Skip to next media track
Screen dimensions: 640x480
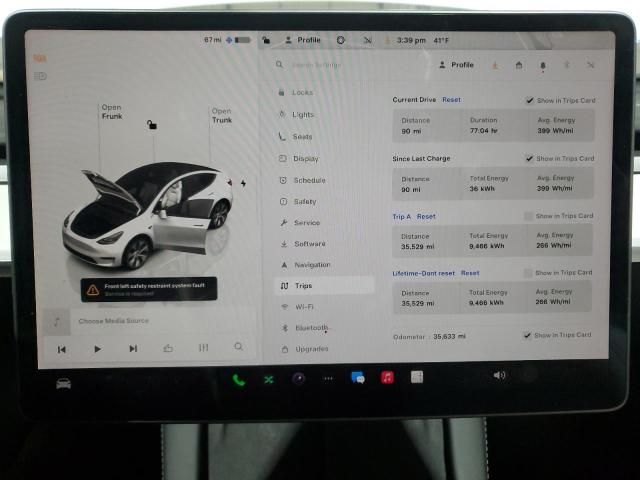pos(133,349)
